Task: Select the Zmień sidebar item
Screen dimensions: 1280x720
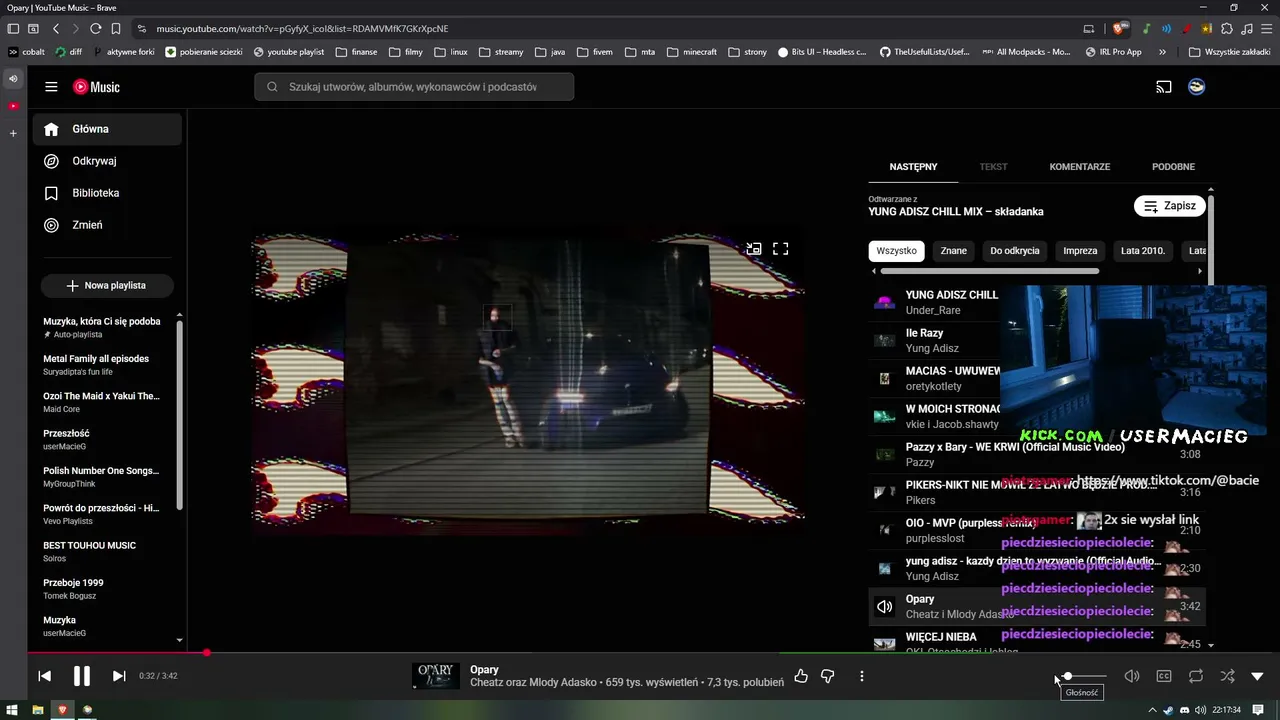Action: point(107,225)
